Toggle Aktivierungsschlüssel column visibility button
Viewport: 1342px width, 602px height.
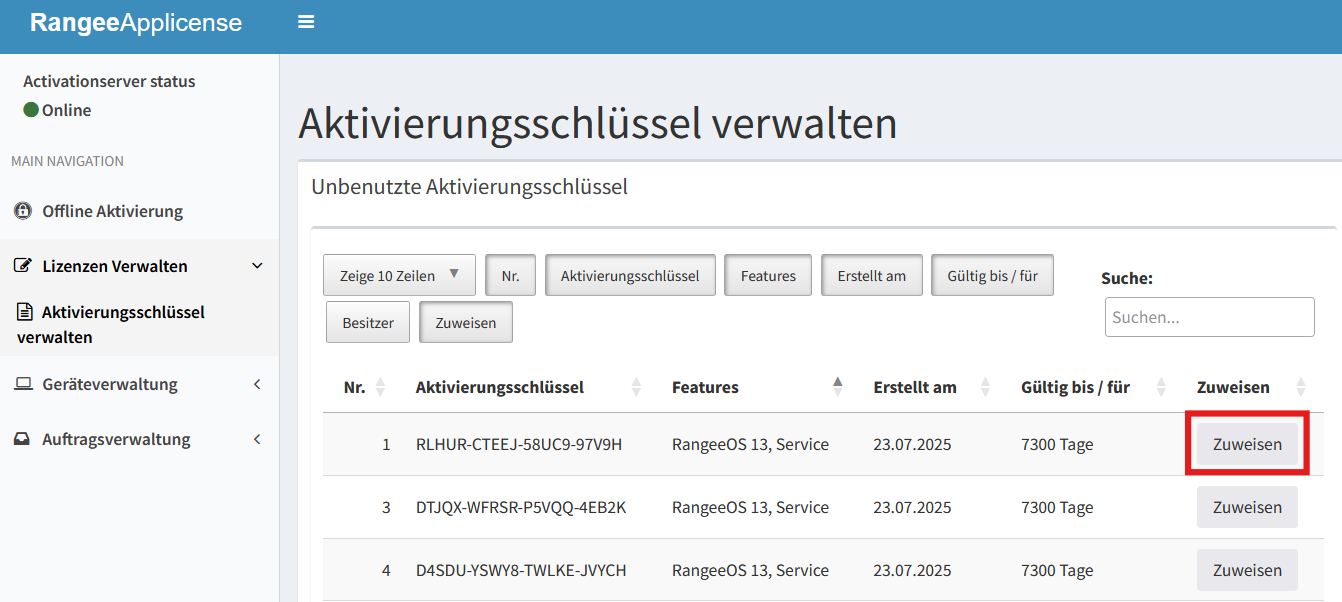[x=629, y=276]
